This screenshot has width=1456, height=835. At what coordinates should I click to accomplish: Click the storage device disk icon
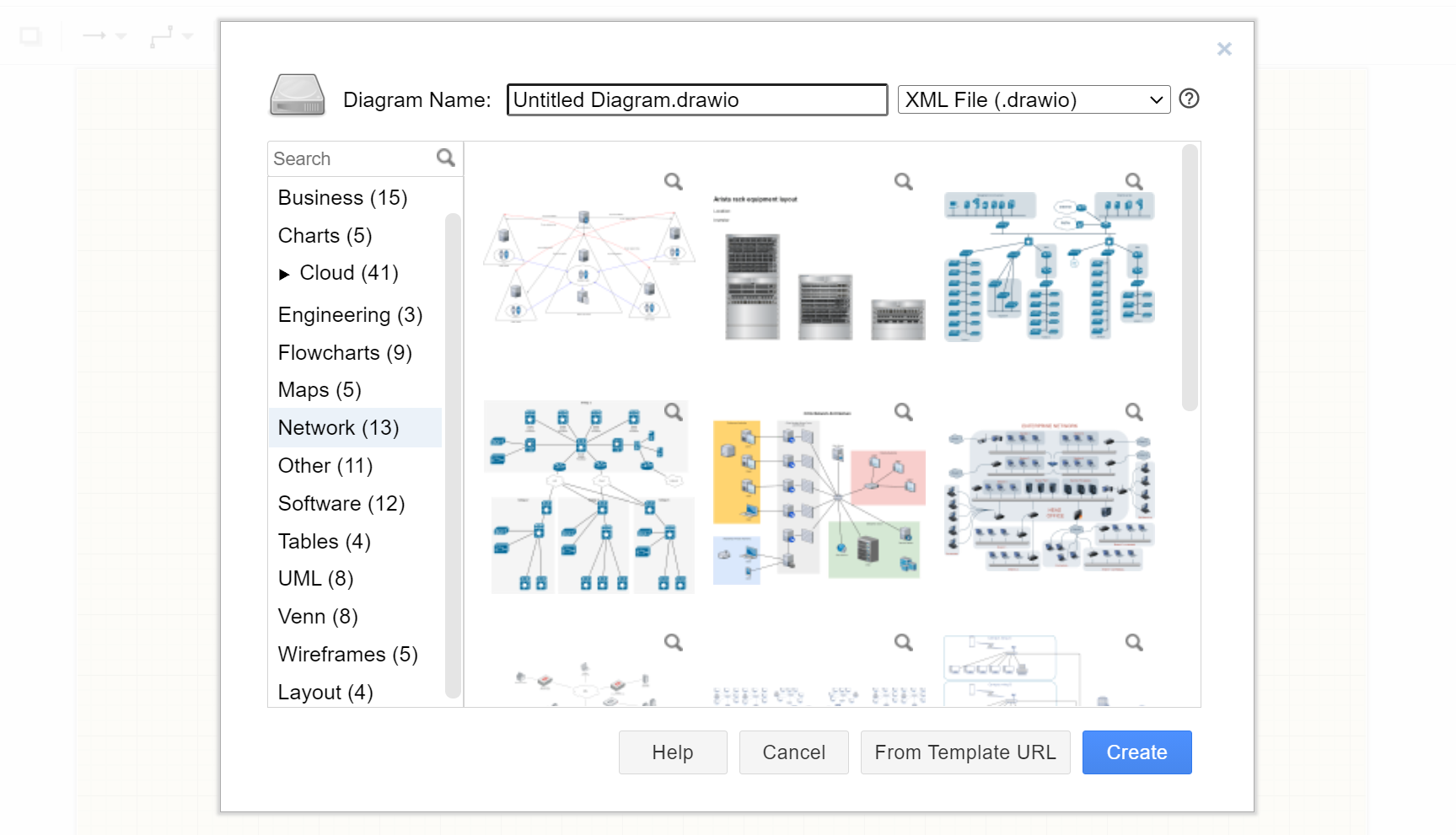(297, 96)
